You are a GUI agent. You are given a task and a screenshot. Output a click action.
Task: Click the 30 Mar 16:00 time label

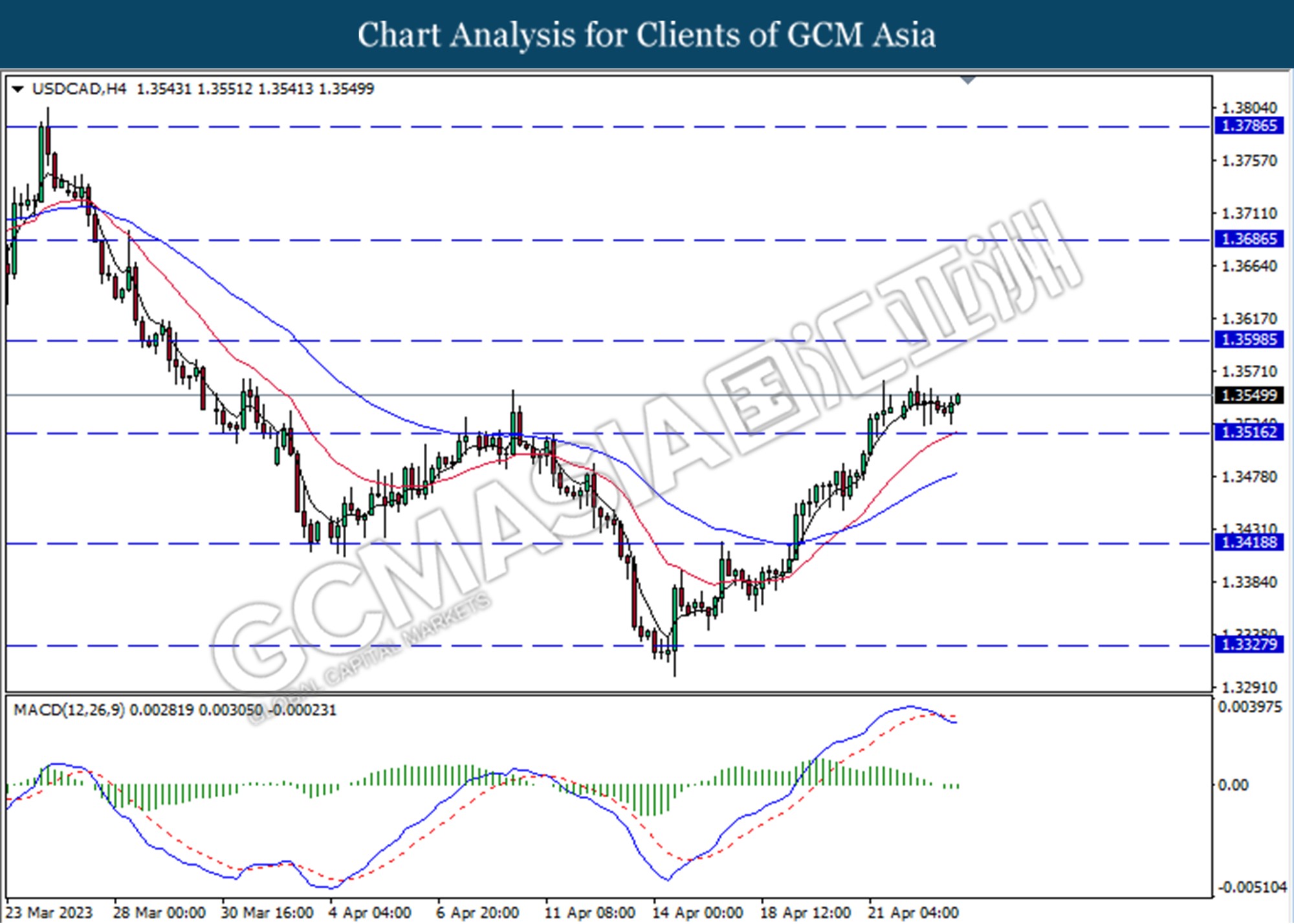(267, 913)
